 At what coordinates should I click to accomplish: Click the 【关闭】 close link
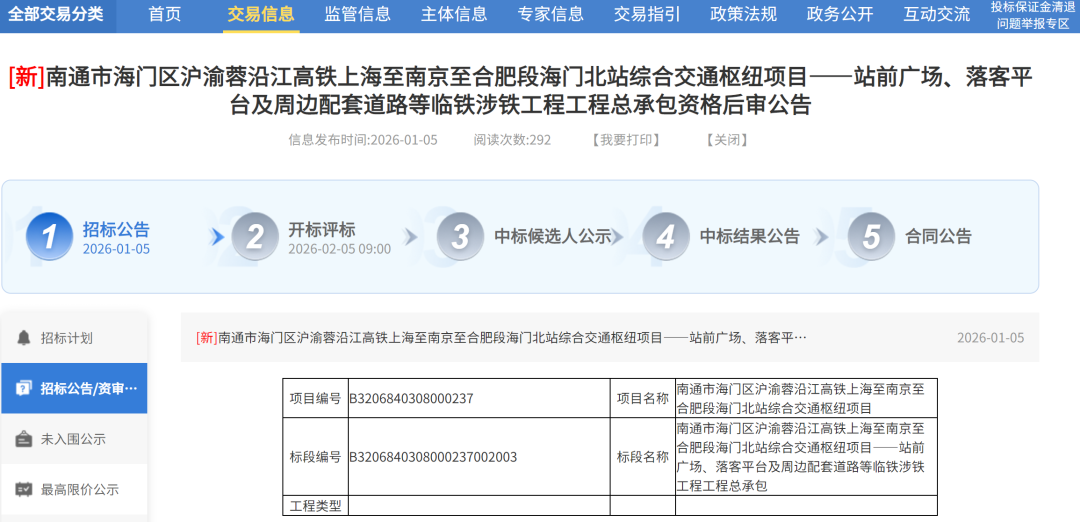(x=727, y=140)
